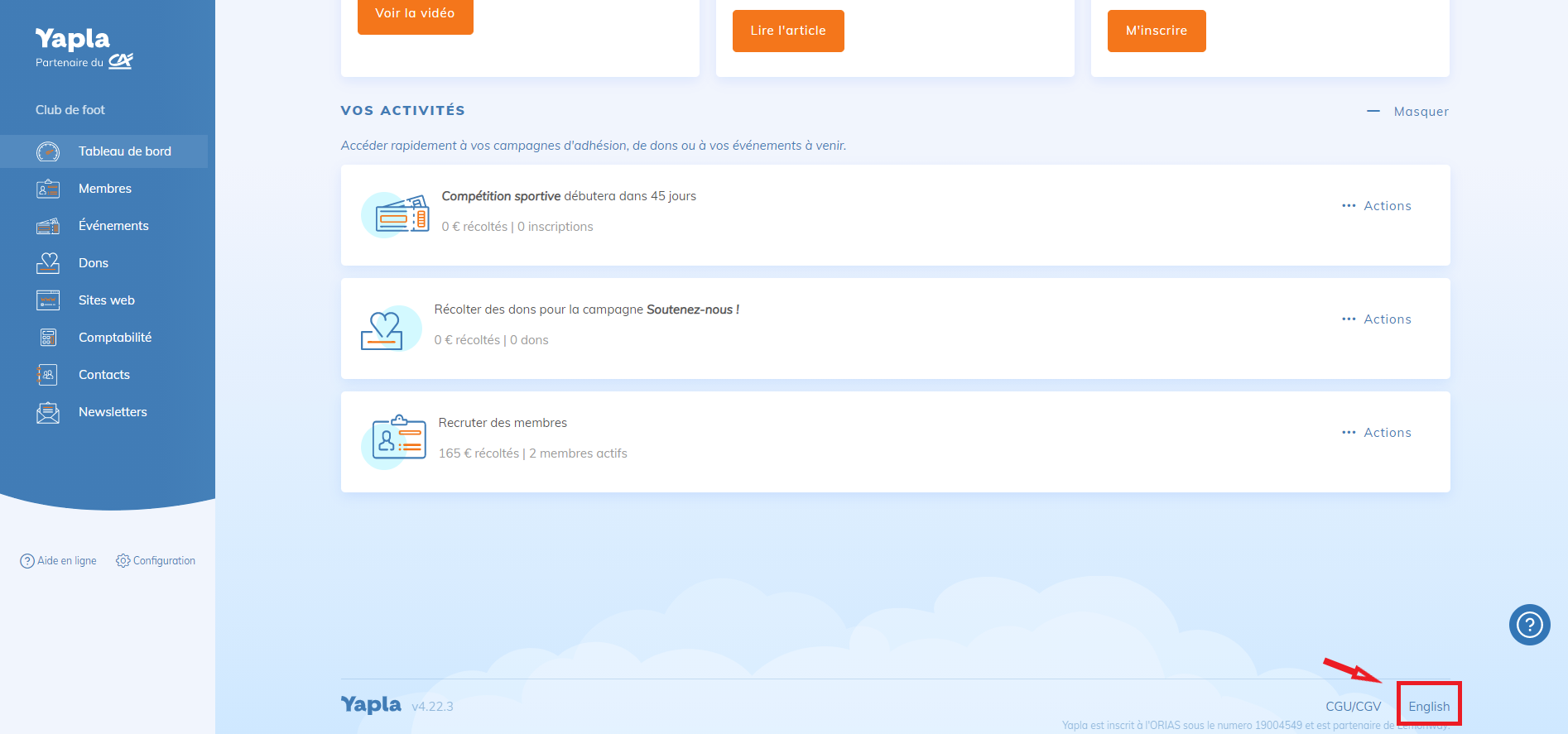Switch language to English in footer
The image size is (1568, 734).
(x=1429, y=706)
